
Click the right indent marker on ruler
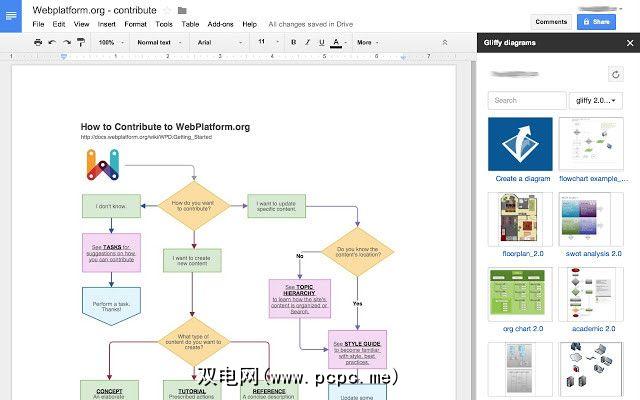403,58
